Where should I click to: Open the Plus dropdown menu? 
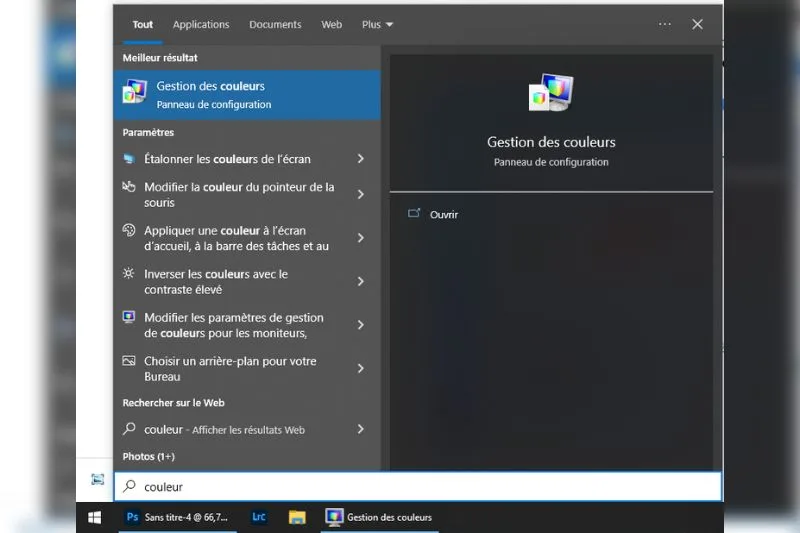[x=377, y=24]
